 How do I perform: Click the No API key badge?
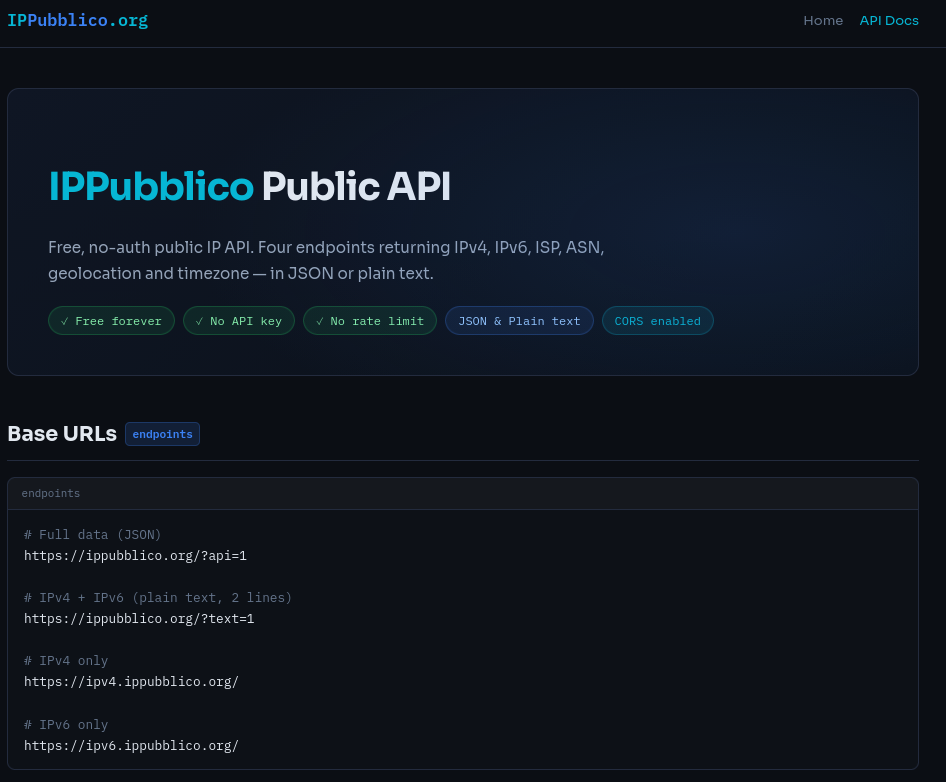click(239, 321)
